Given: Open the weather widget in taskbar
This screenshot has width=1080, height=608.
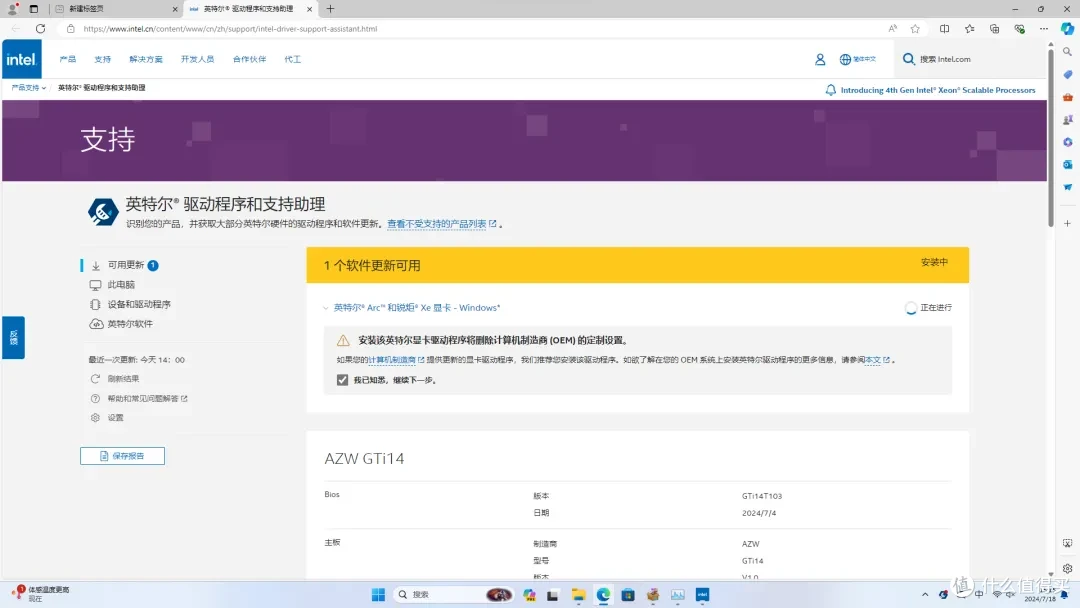Looking at the screenshot, I should coord(41,594).
